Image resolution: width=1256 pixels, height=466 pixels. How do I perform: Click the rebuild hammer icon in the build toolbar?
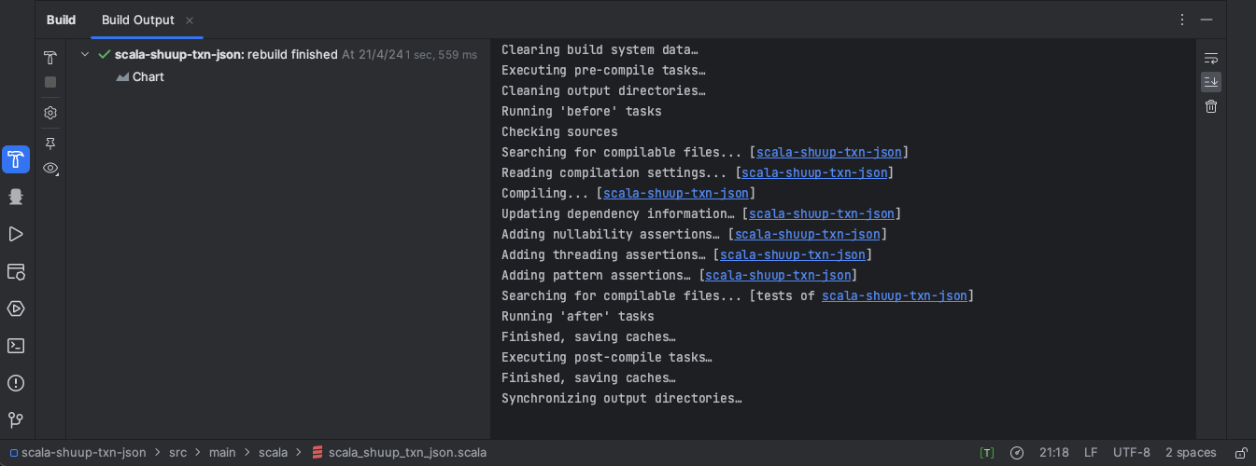[50, 58]
